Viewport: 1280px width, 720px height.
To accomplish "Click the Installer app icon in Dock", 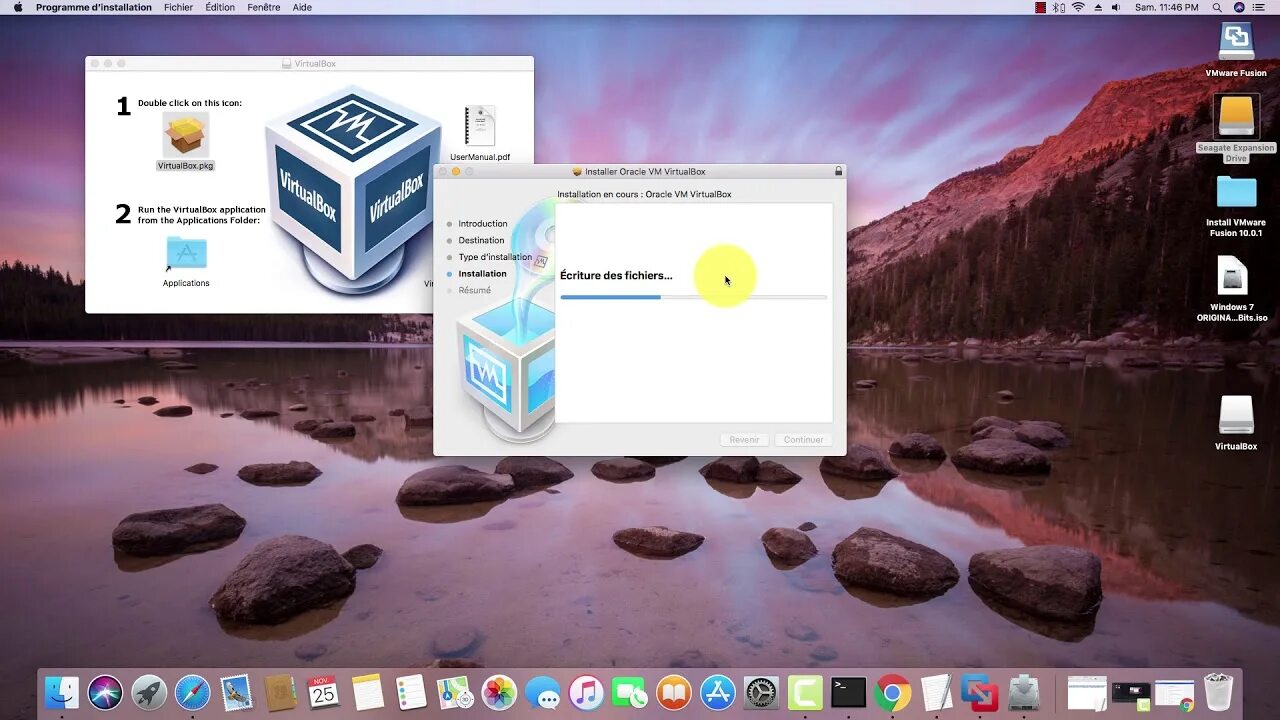I will point(1024,692).
